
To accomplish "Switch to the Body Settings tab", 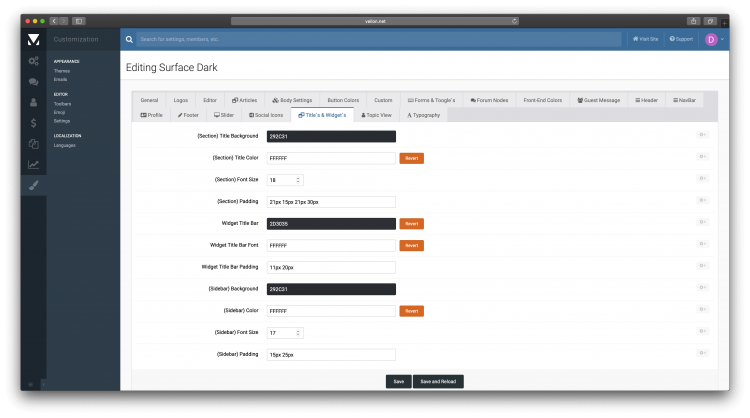I will pos(292,100).
